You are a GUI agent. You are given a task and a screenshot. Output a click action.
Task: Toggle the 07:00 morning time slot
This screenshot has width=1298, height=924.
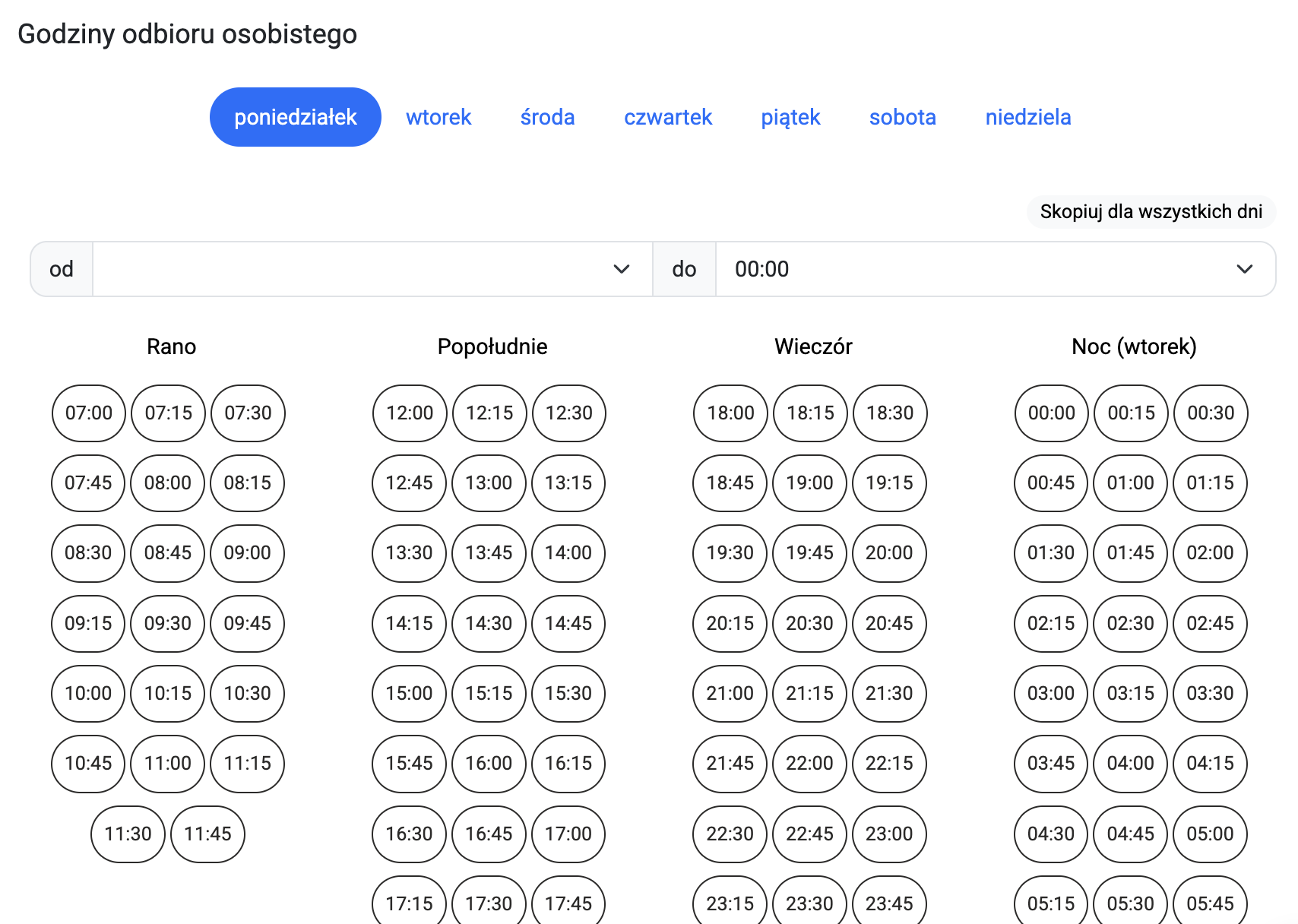[89, 413]
